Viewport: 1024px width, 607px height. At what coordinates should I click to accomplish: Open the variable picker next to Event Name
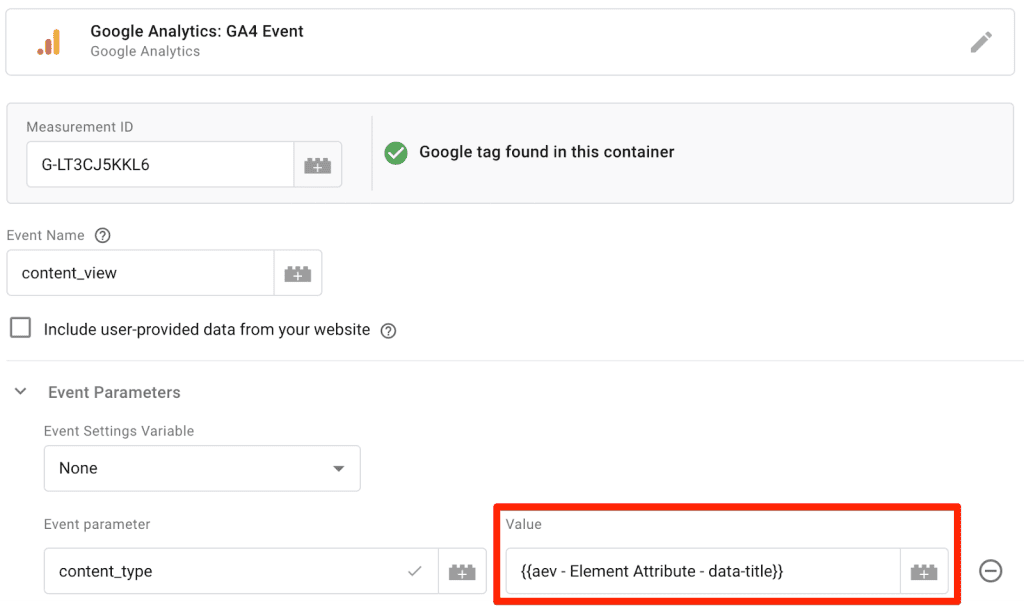[x=297, y=272]
